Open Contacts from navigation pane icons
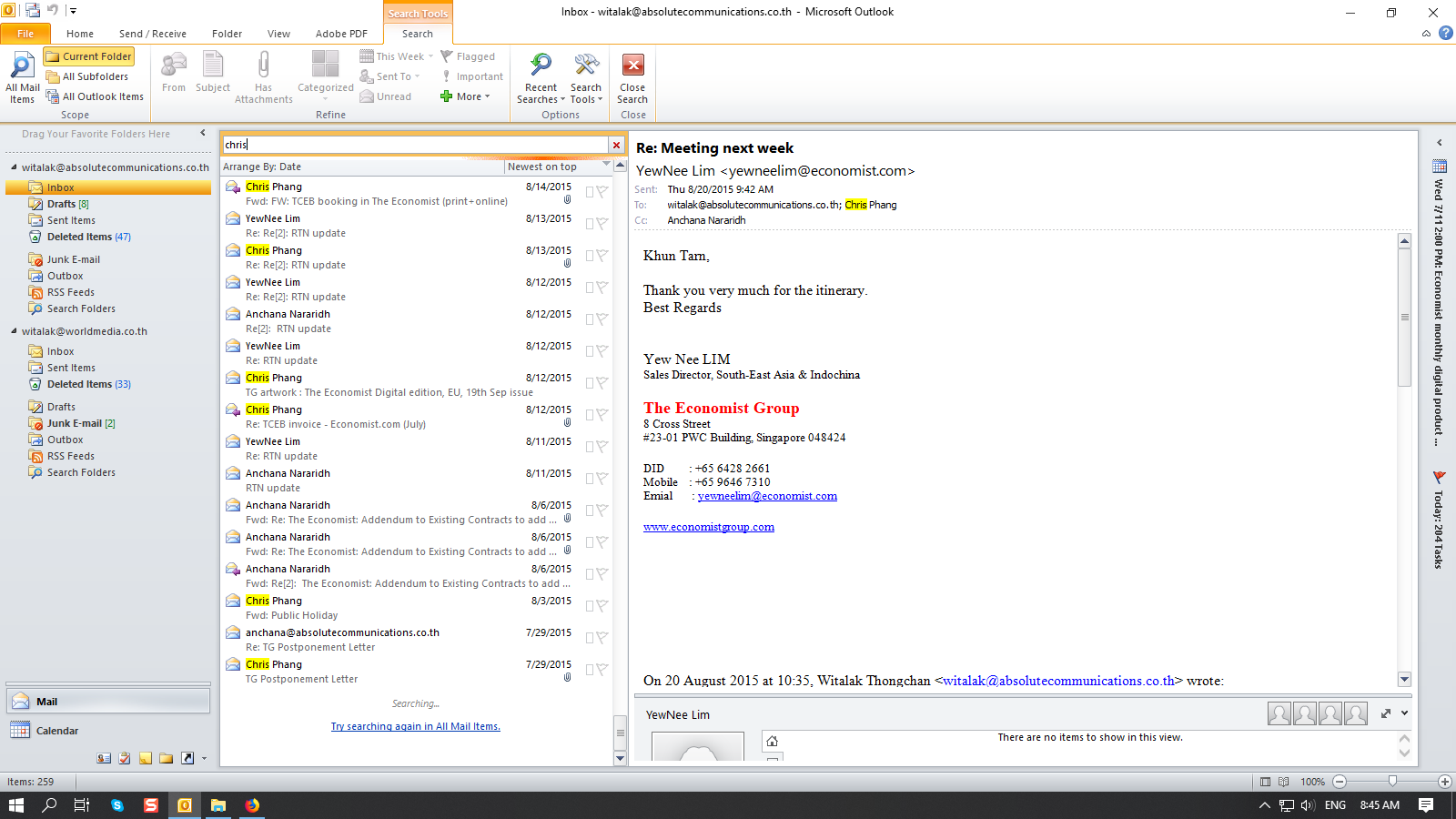 [104, 758]
